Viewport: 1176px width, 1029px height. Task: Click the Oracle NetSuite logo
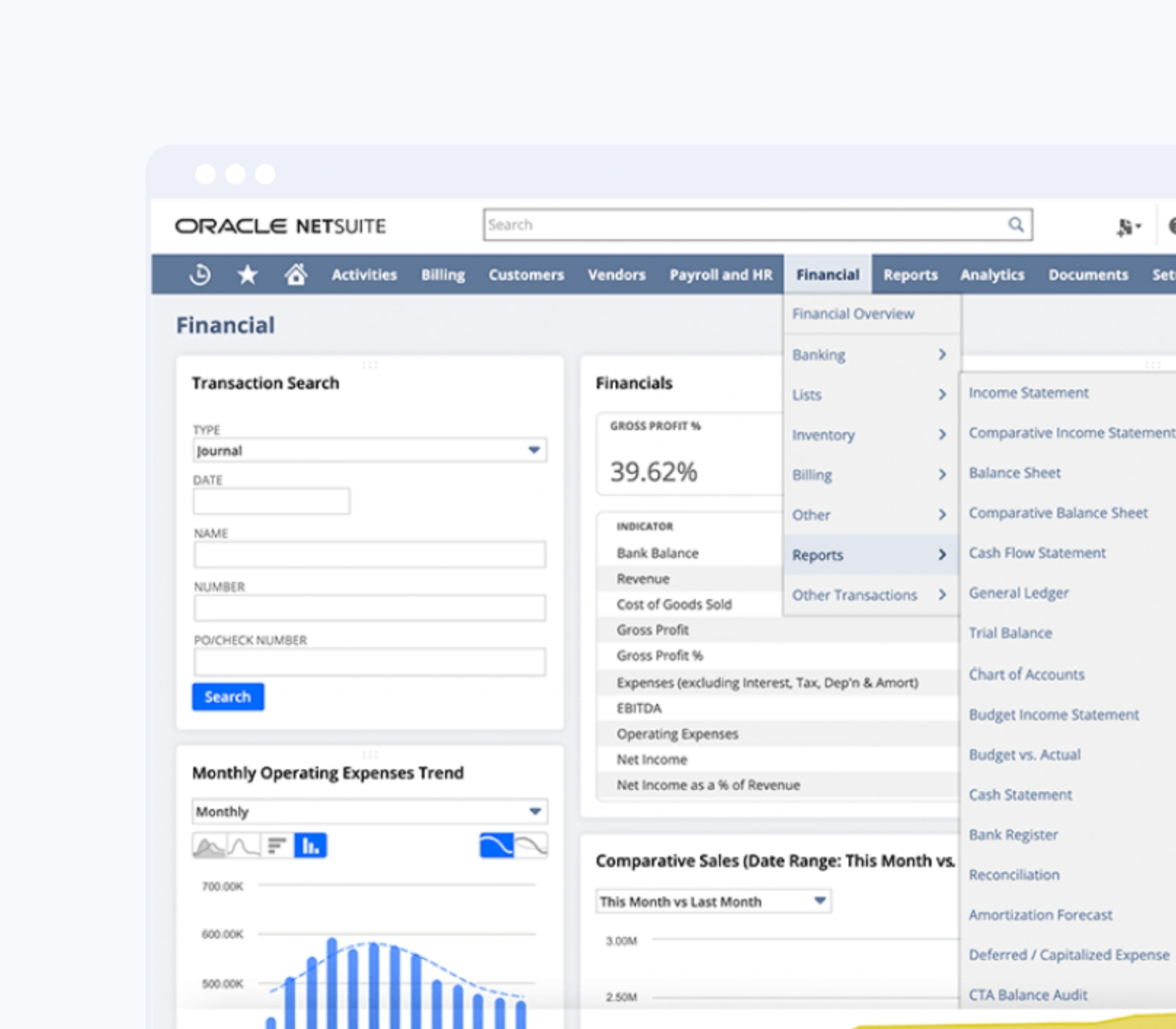(x=280, y=226)
